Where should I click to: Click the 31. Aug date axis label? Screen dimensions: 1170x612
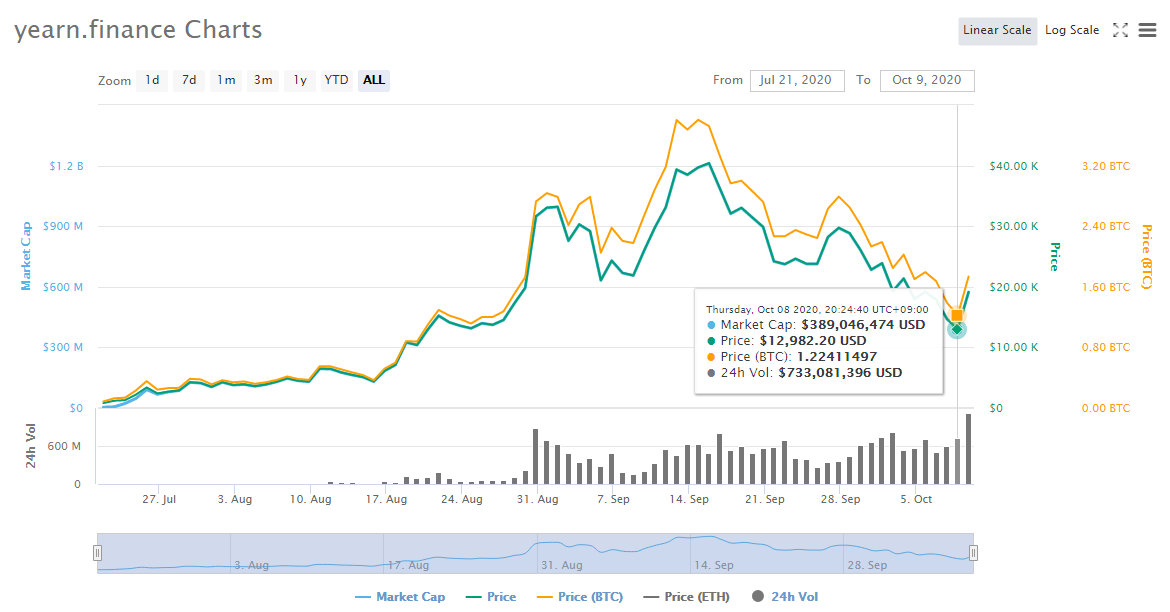tap(537, 499)
